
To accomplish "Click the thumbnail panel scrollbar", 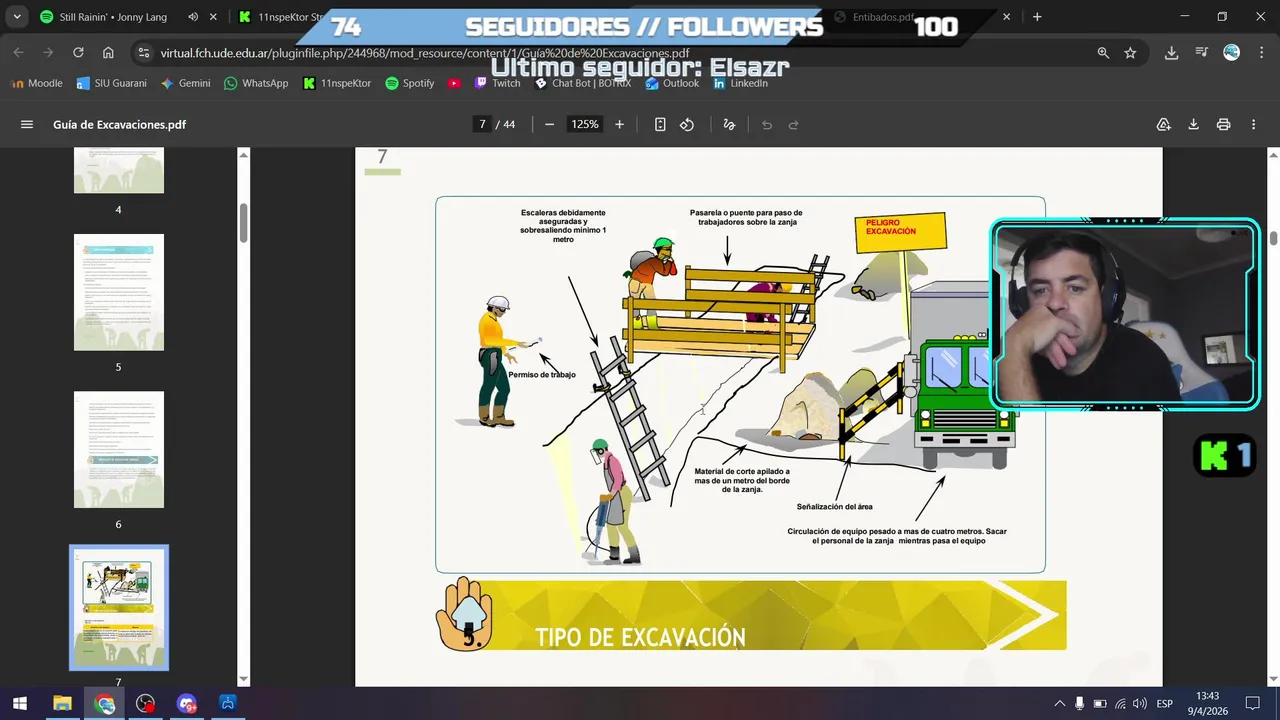I will point(243,222).
